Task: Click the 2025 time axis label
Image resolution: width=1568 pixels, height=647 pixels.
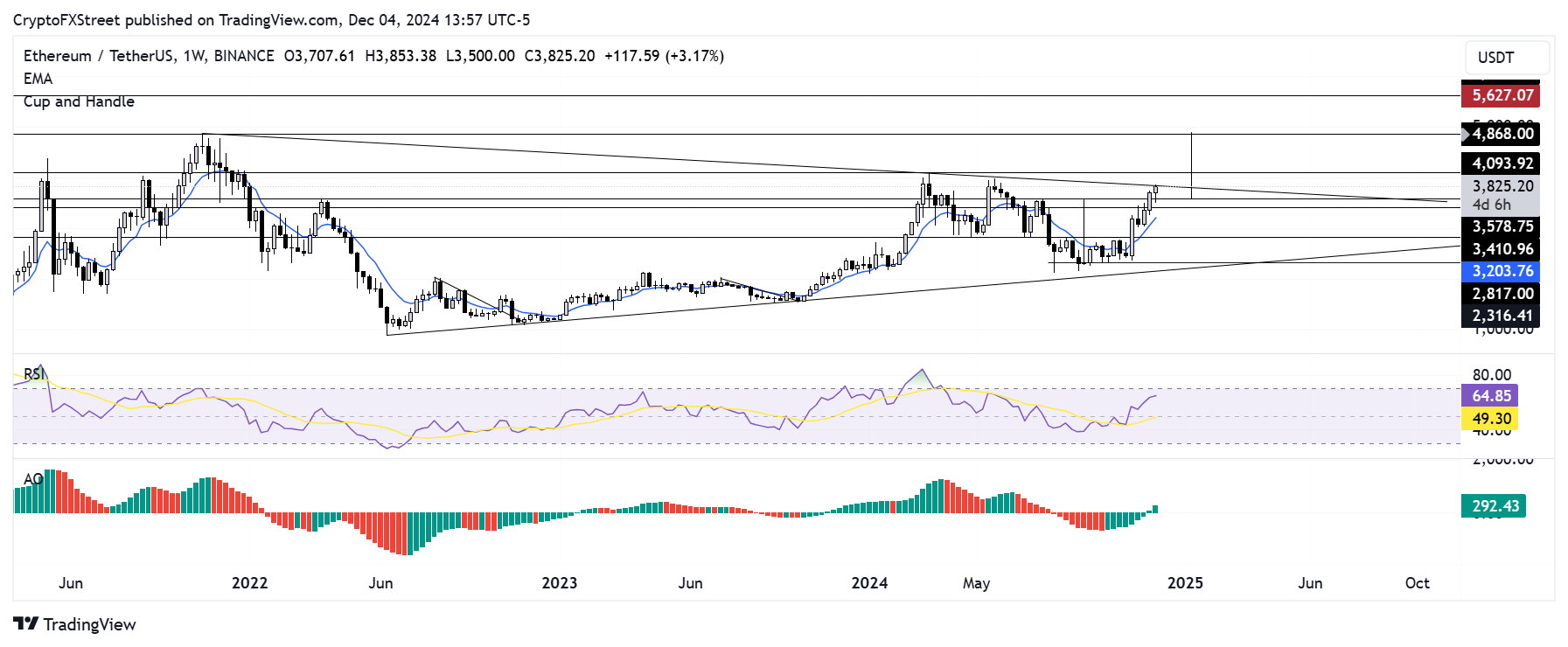Action: click(1185, 583)
